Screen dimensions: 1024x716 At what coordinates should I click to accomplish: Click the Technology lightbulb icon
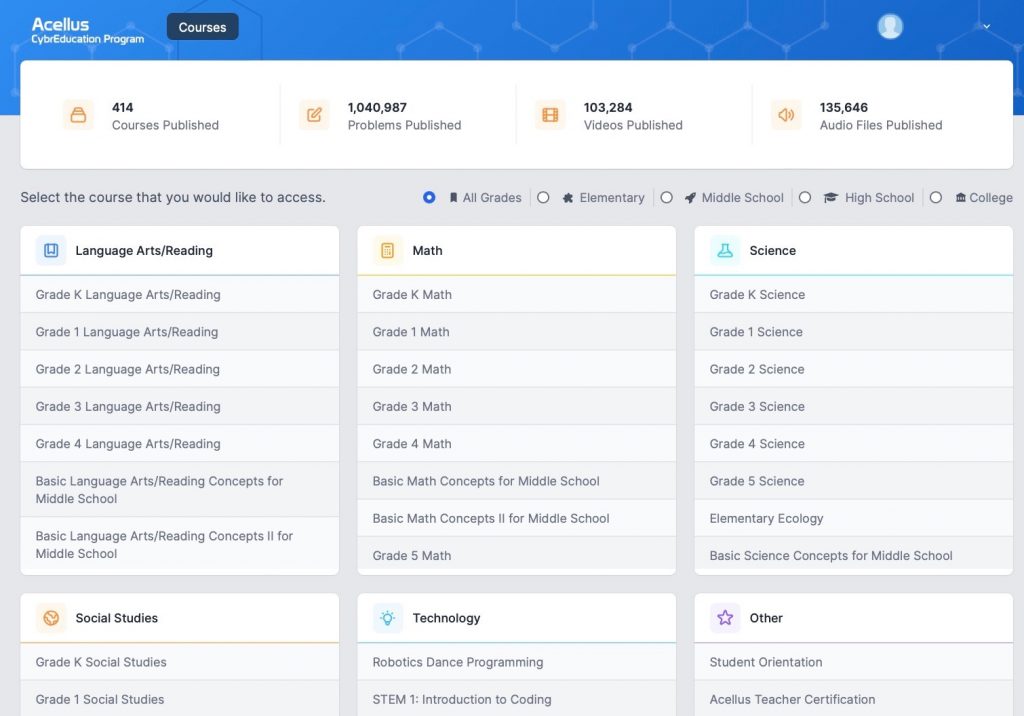(387, 617)
